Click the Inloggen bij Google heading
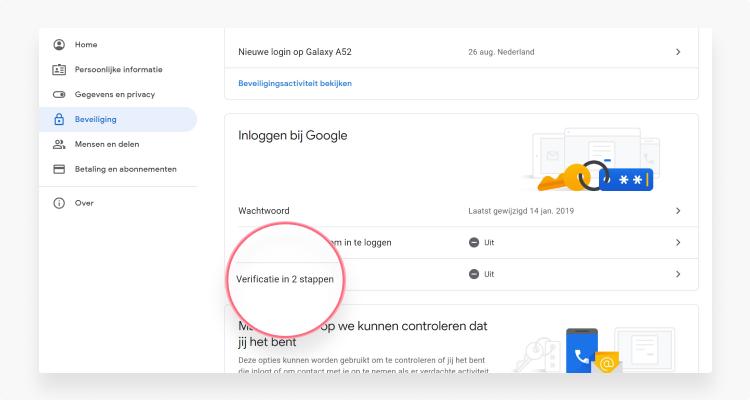Image resolution: width=750 pixels, height=400 pixels. click(x=293, y=135)
